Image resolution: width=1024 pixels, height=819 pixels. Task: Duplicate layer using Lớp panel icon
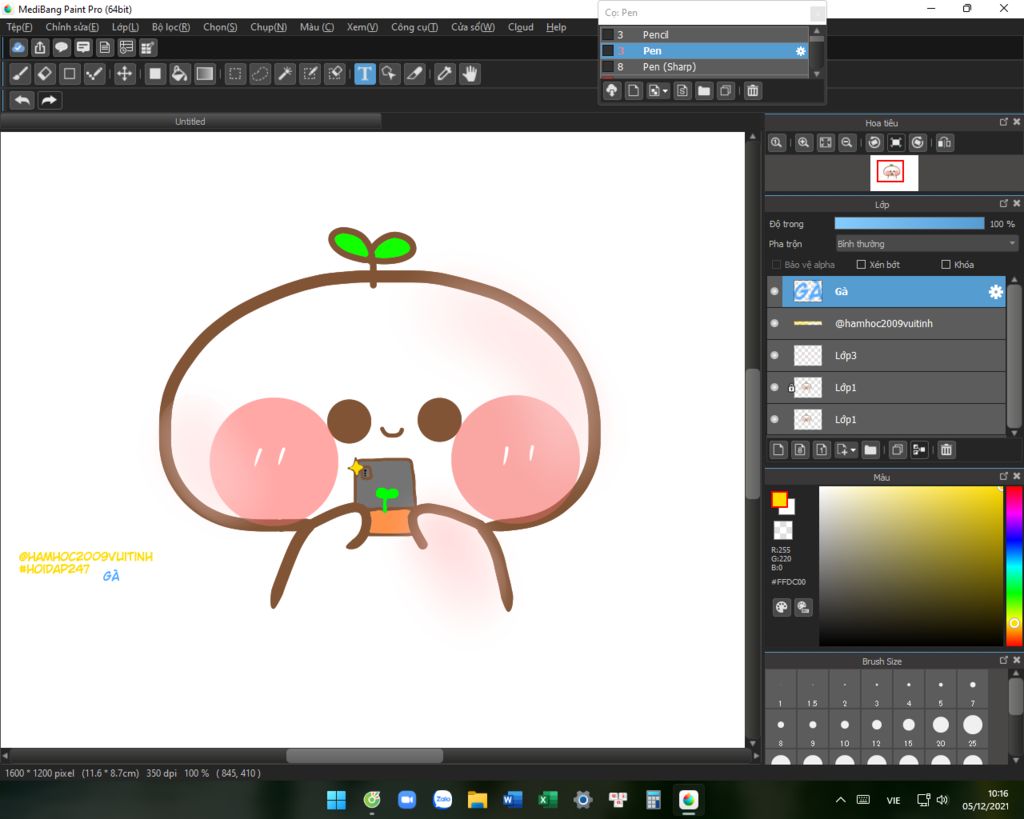point(897,449)
